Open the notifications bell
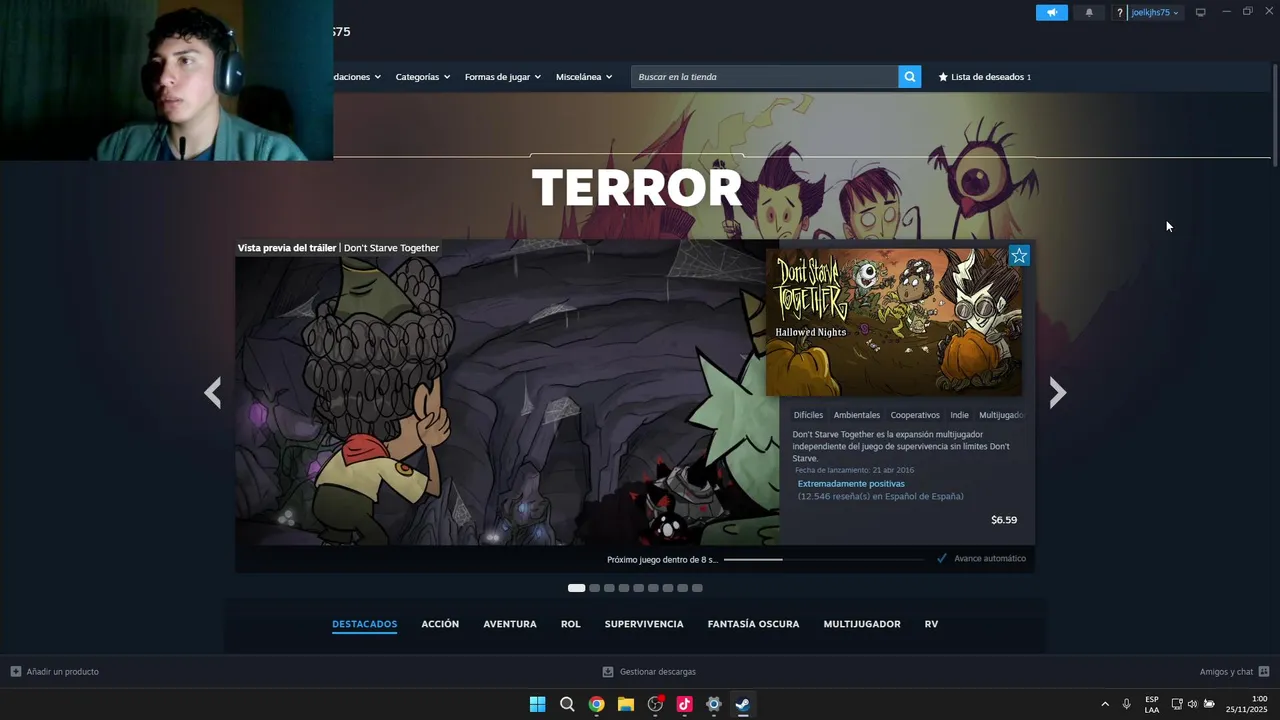This screenshot has width=1280, height=720. (1089, 12)
